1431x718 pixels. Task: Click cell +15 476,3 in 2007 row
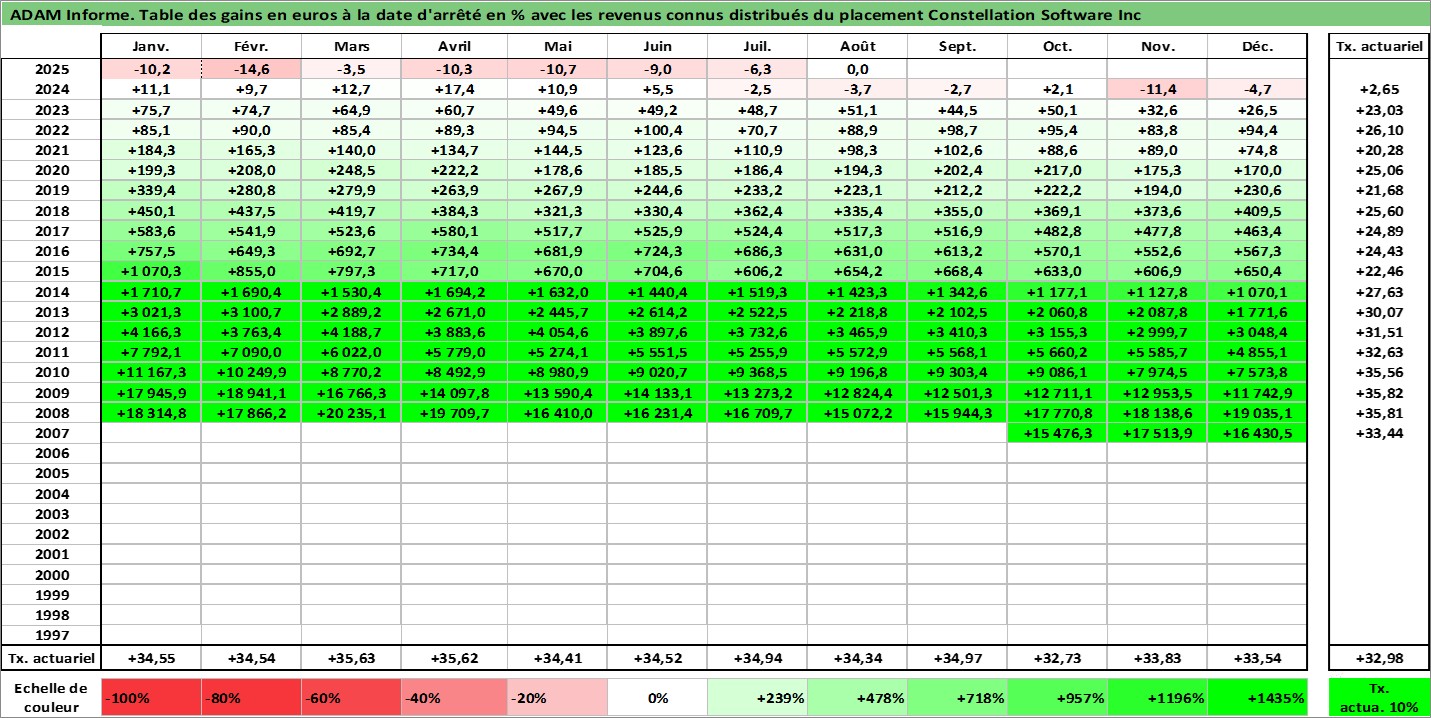click(1057, 433)
